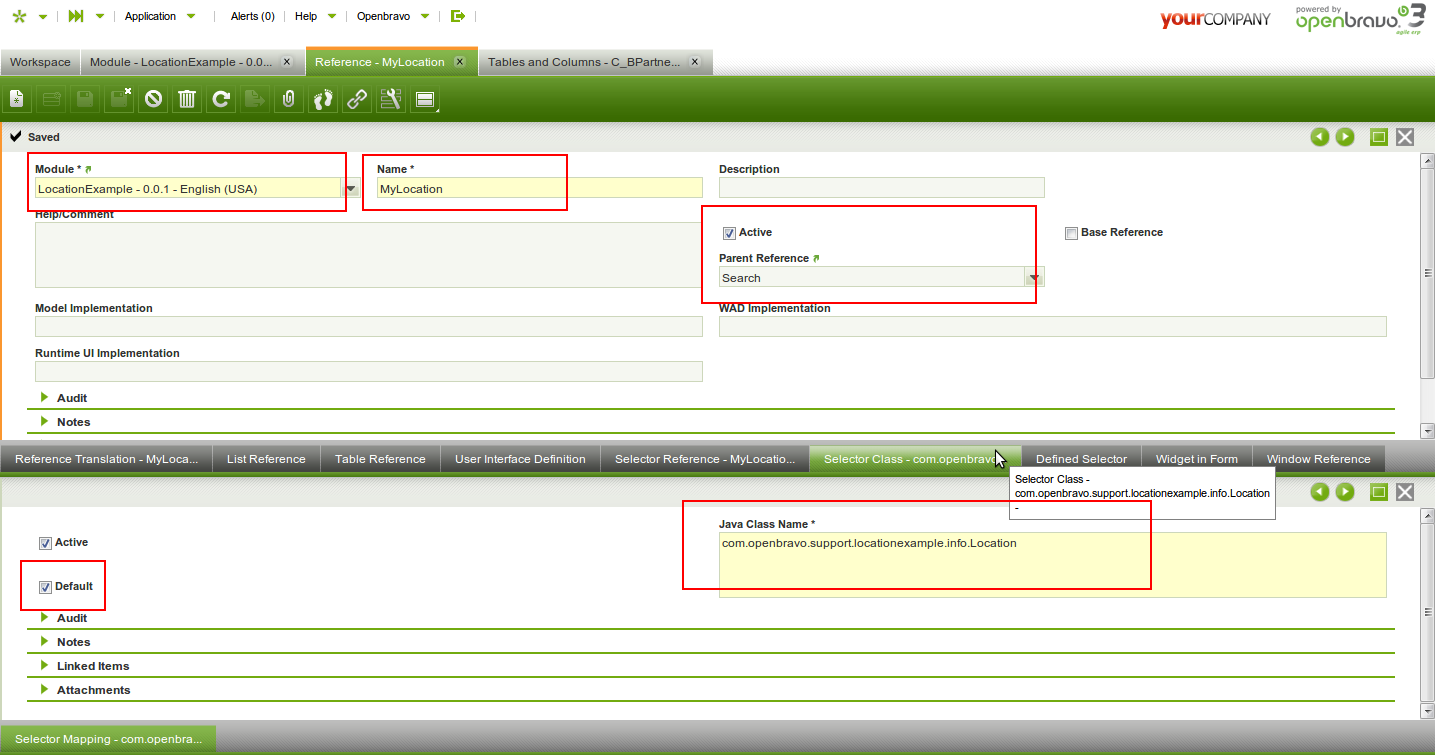Uncheck Active checkbox above Parent Reference
This screenshot has height=755, width=1435.
point(729,233)
